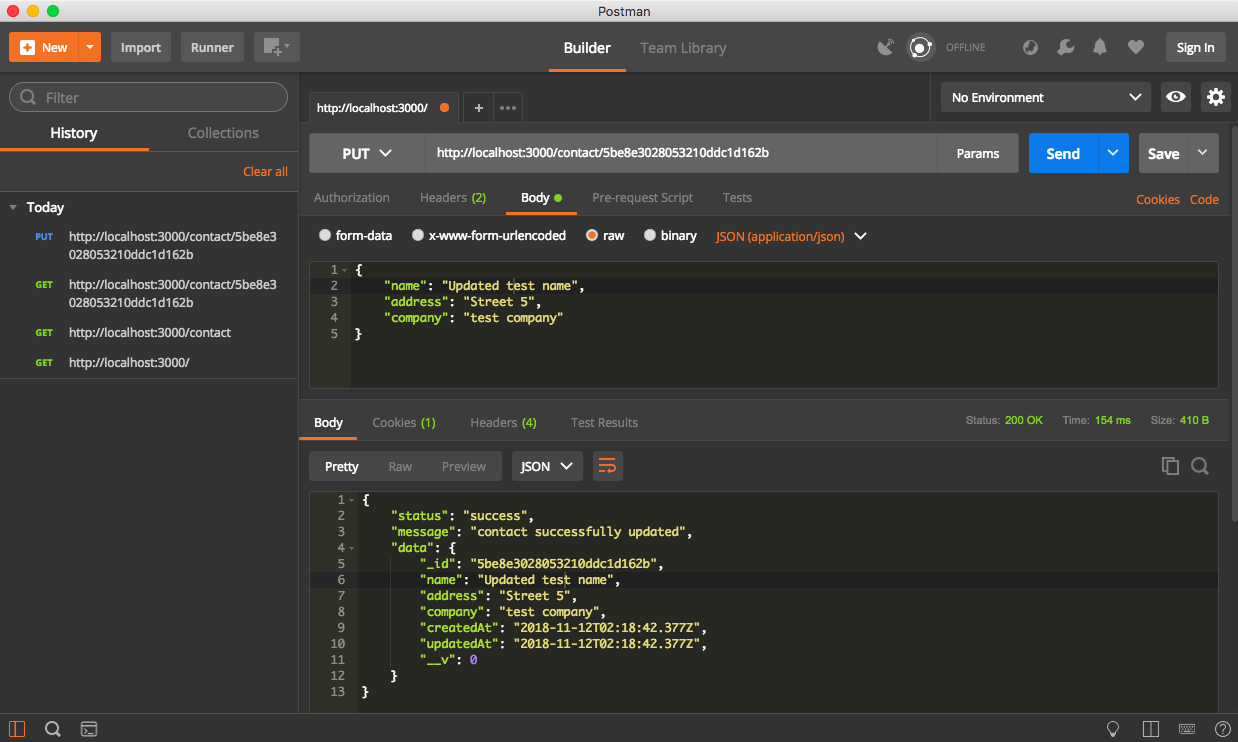Open the JSON (application/json) content type dropdown
Screen dimensions: 1238x742
[x=791, y=236]
